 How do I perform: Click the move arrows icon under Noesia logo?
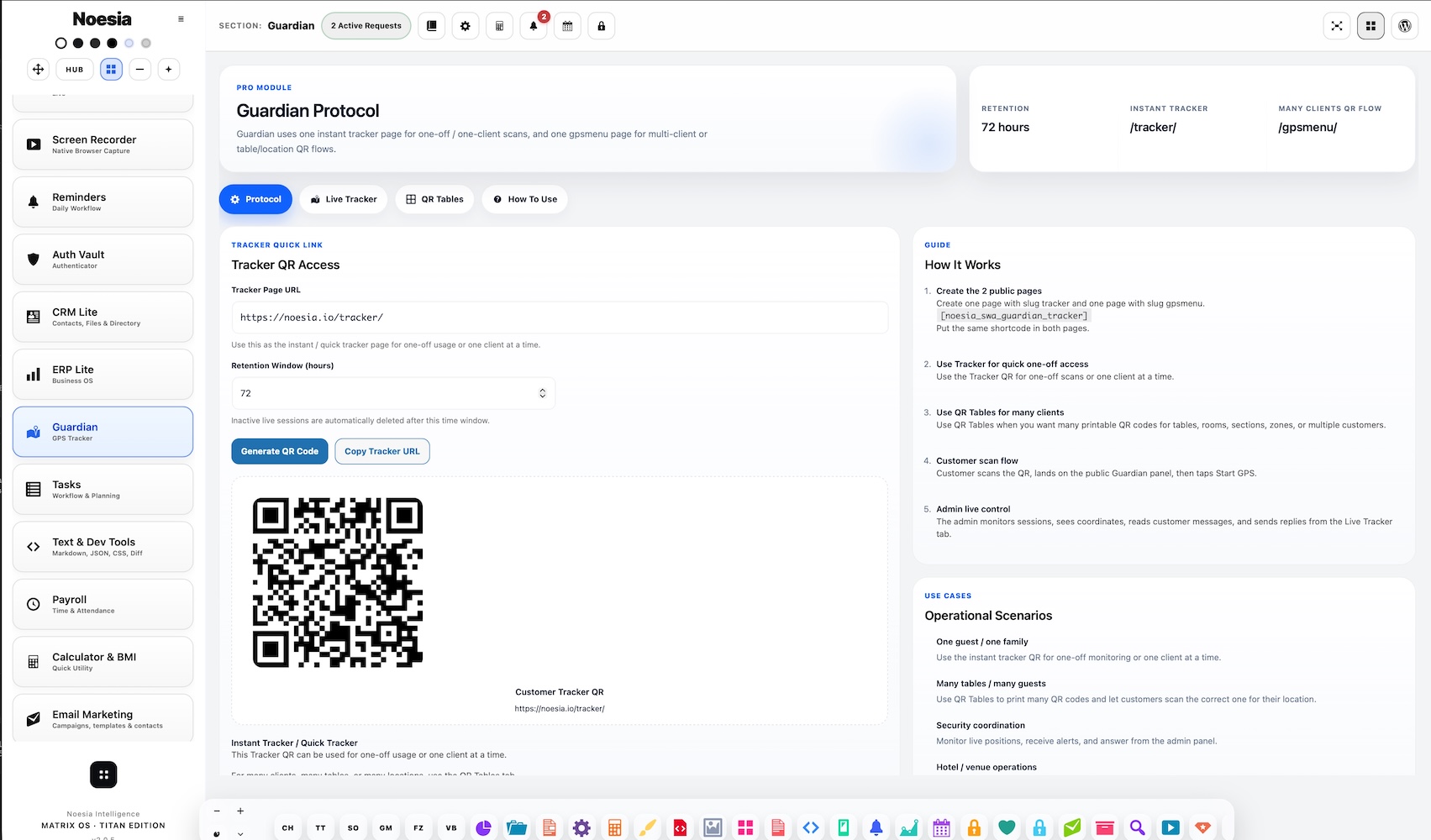(x=38, y=69)
